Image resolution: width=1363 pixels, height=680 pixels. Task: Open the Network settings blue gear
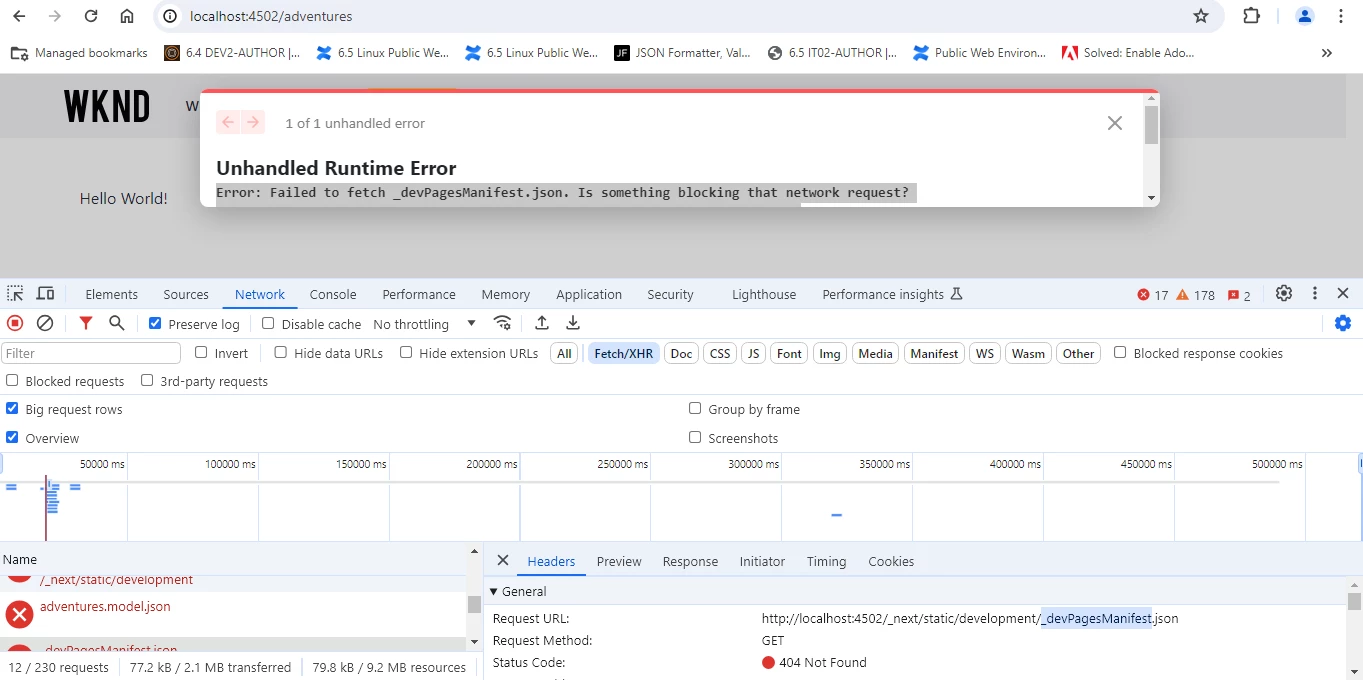pyautogui.click(x=1343, y=323)
